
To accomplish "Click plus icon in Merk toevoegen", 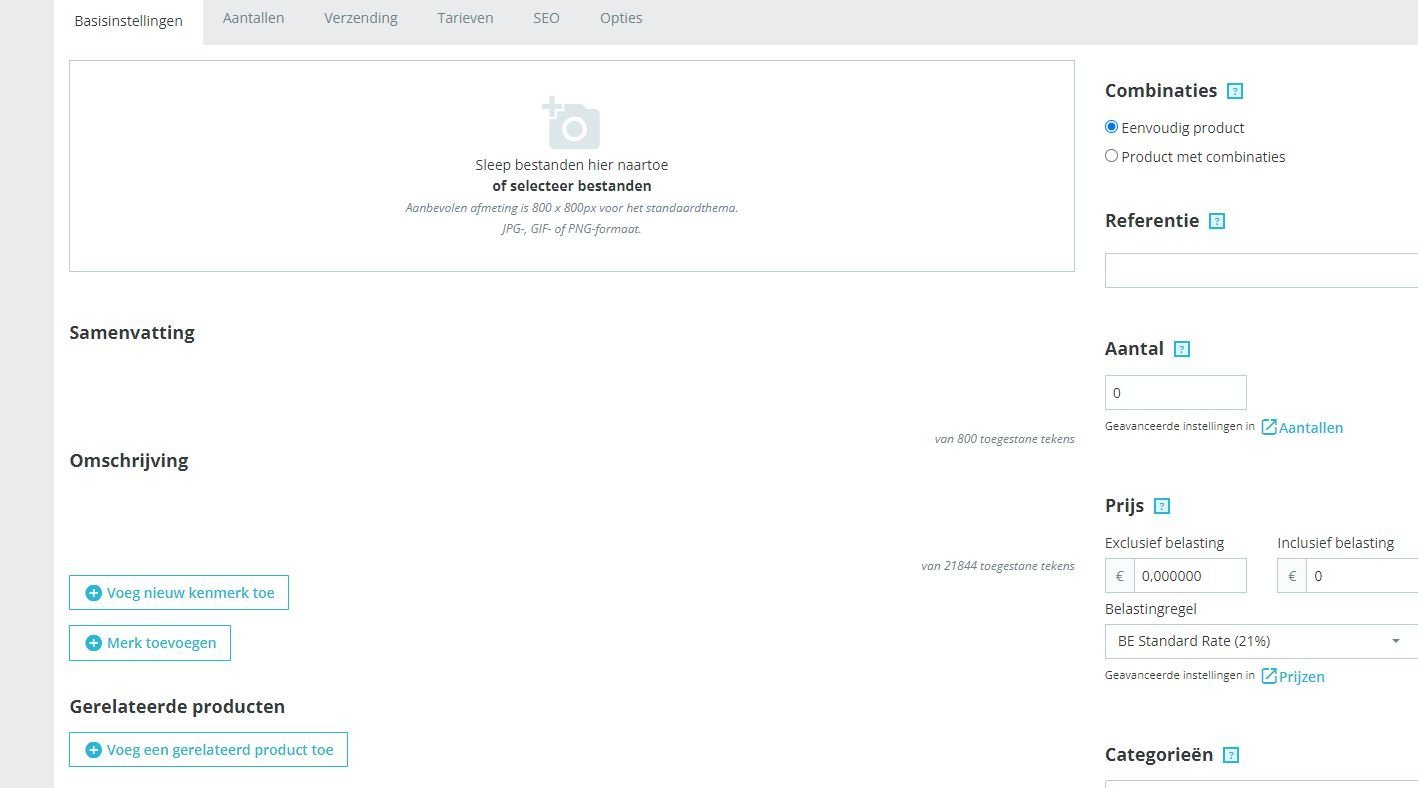I will pyautogui.click(x=94, y=643).
